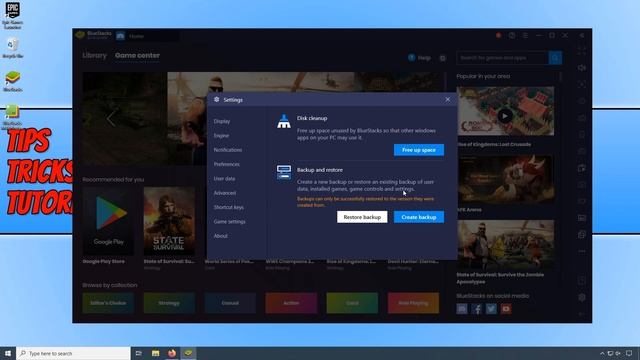Click the volume icon in side toolbar
This screenshot has width=640, height=360.
click(582, 68)
